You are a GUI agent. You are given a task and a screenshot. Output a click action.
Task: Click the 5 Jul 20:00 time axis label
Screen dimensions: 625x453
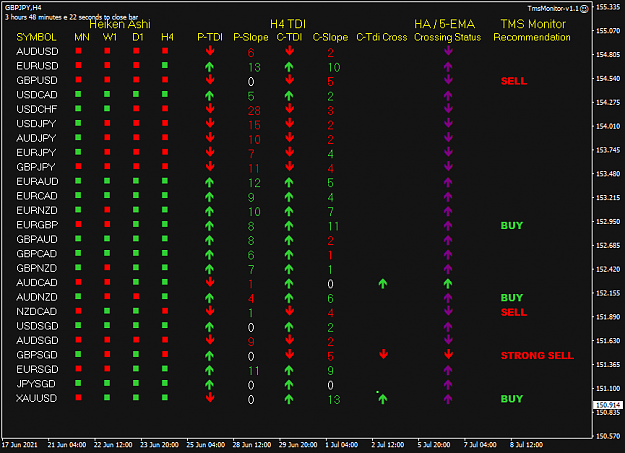coord(434,445)
